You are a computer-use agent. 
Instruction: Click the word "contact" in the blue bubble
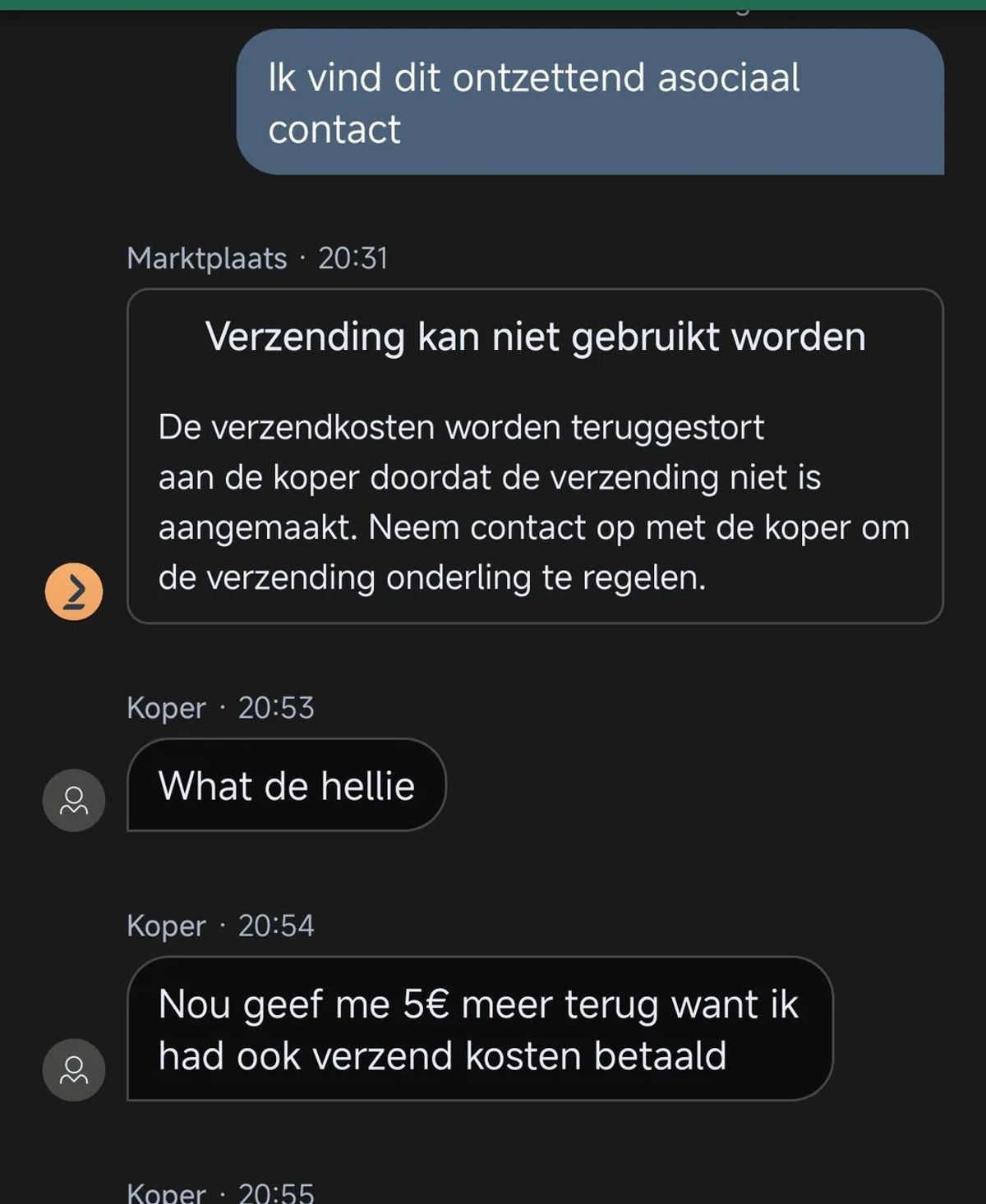tap(334, 130)
